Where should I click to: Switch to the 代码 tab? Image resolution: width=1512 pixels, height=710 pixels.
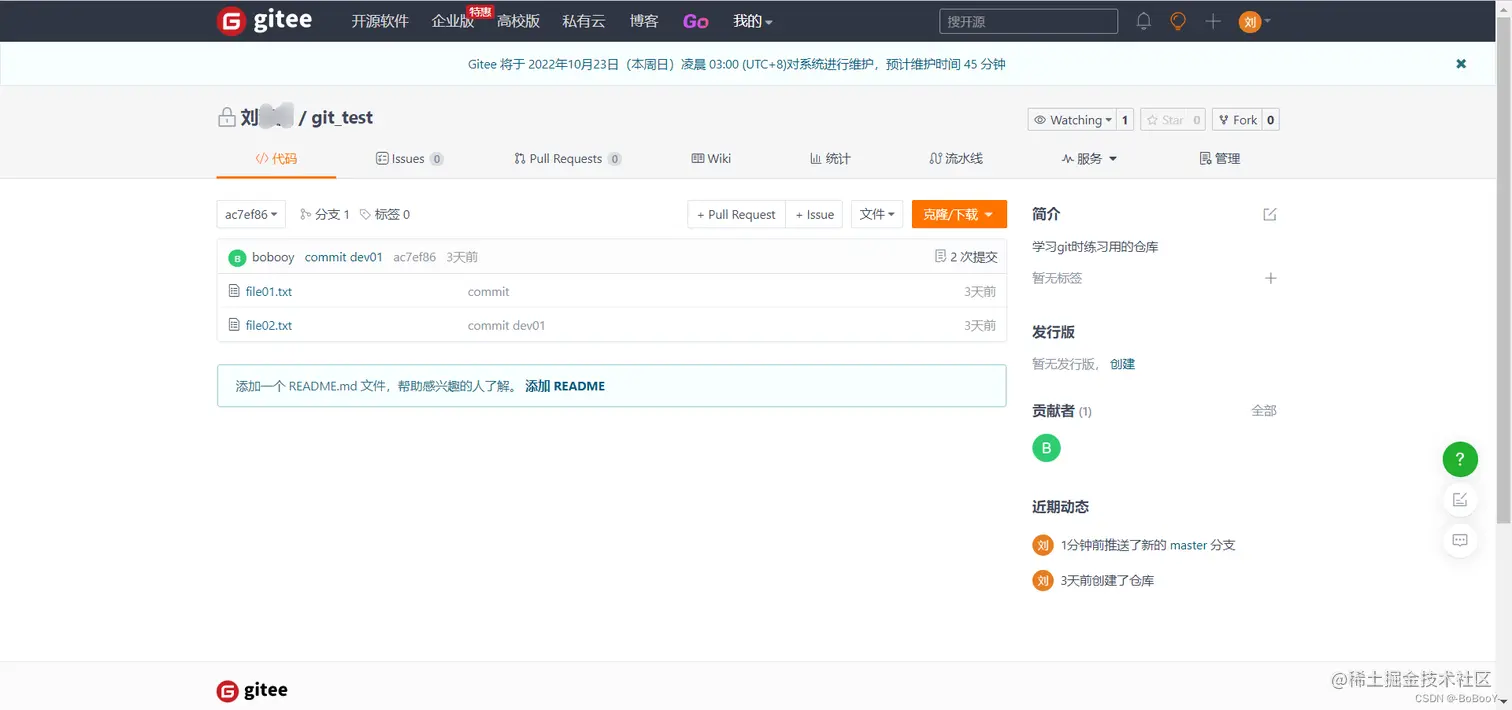click(276, 158)
